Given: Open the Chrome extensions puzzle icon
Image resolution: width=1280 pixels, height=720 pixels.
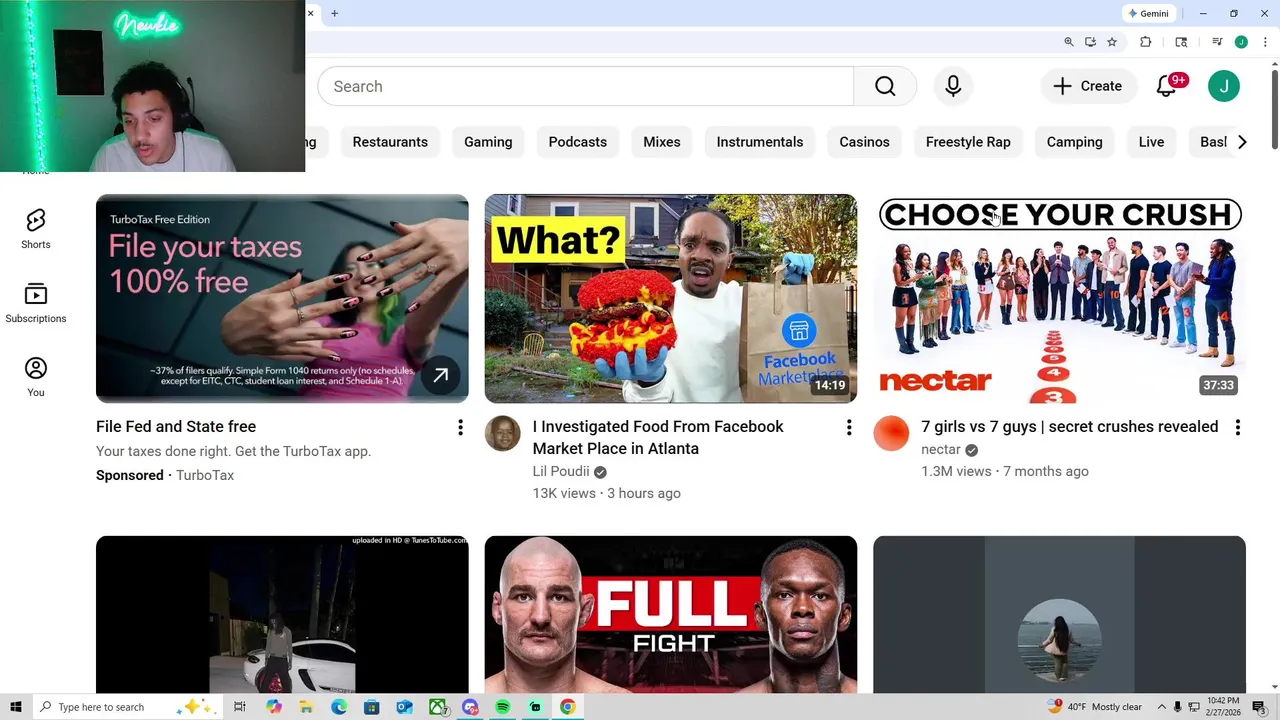Looking at the screenshot, I should 1146,42.
